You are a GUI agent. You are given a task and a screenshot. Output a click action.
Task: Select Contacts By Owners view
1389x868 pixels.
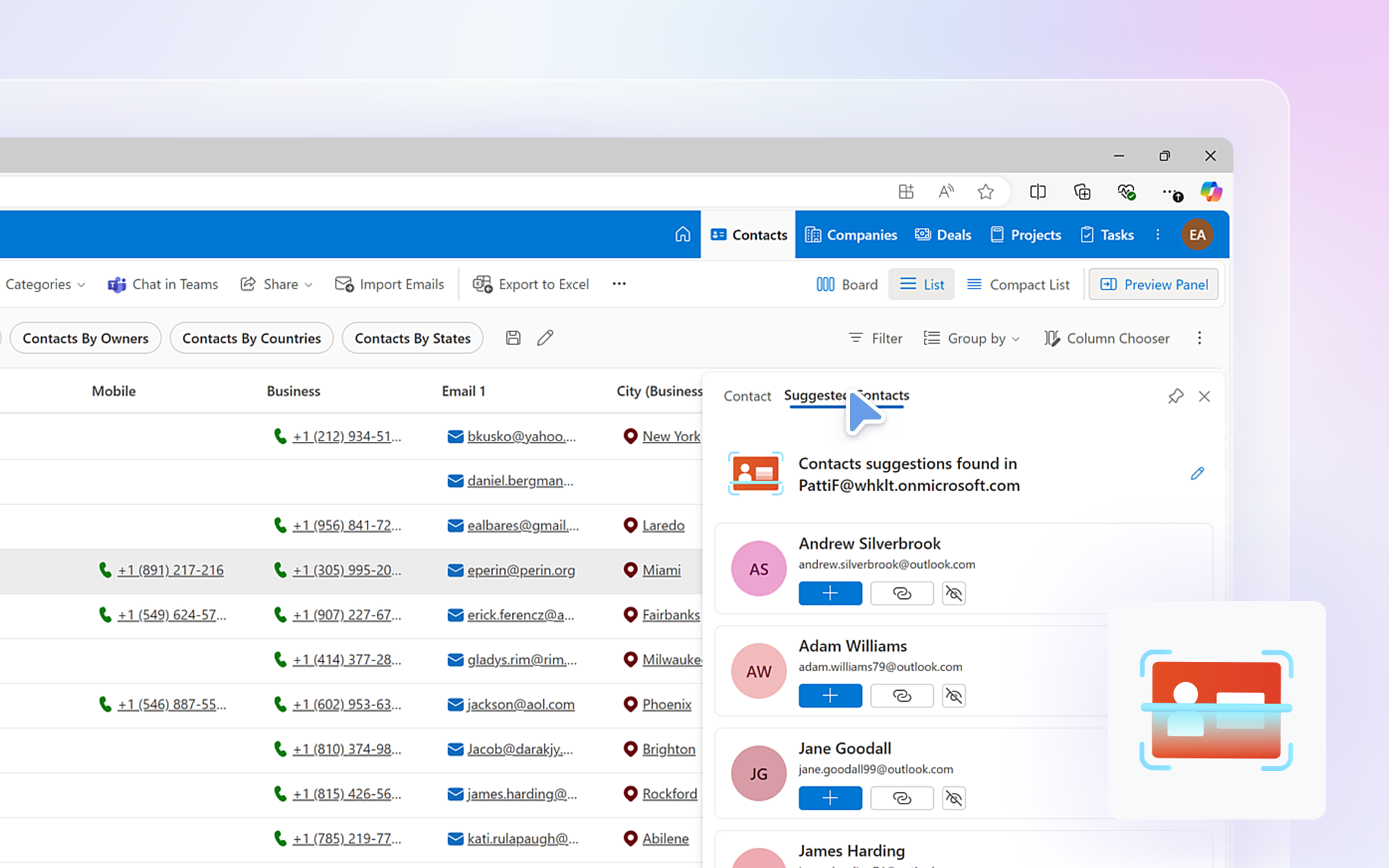85,338
